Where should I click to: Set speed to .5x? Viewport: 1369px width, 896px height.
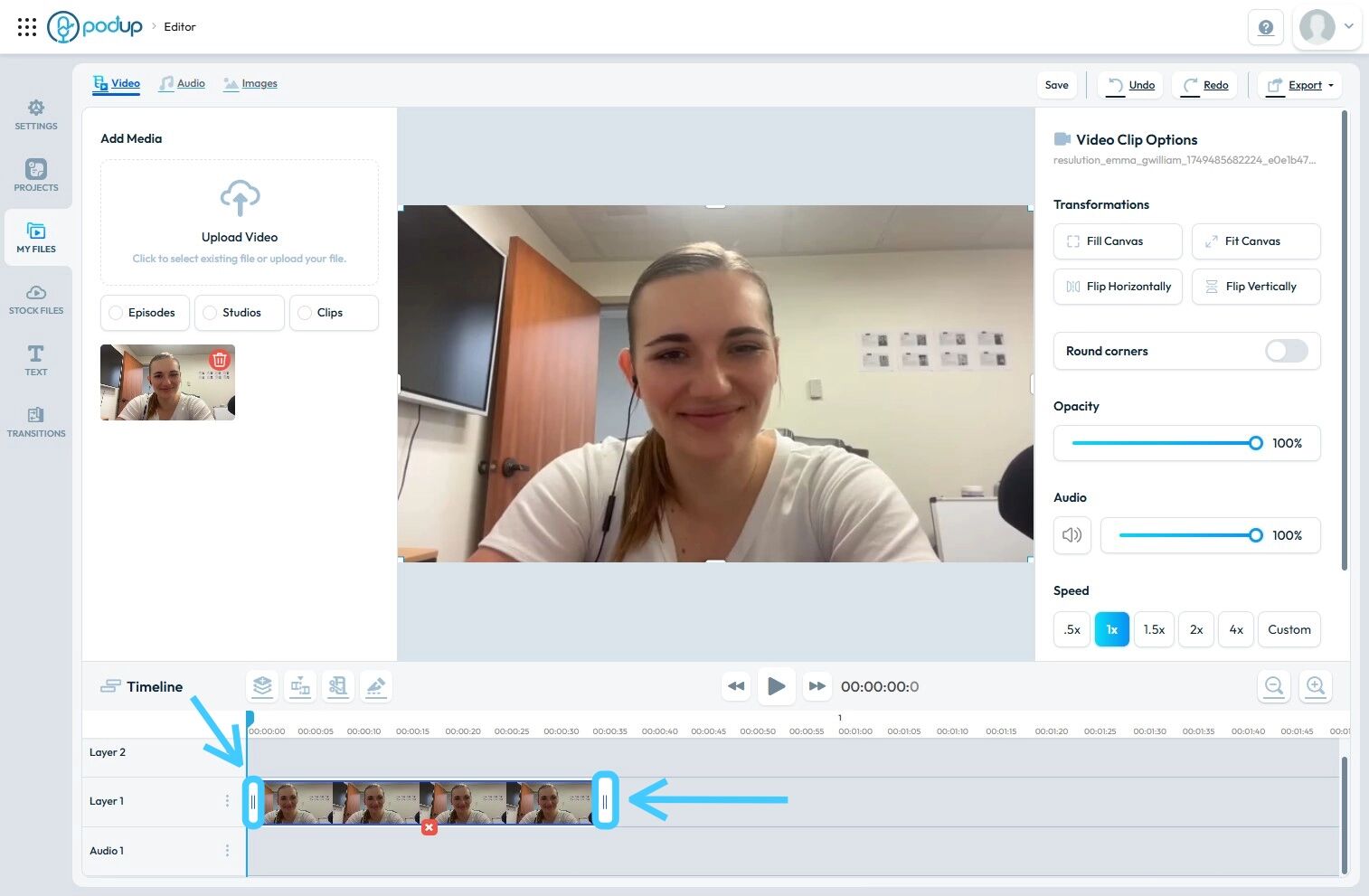coord(1072,629)
